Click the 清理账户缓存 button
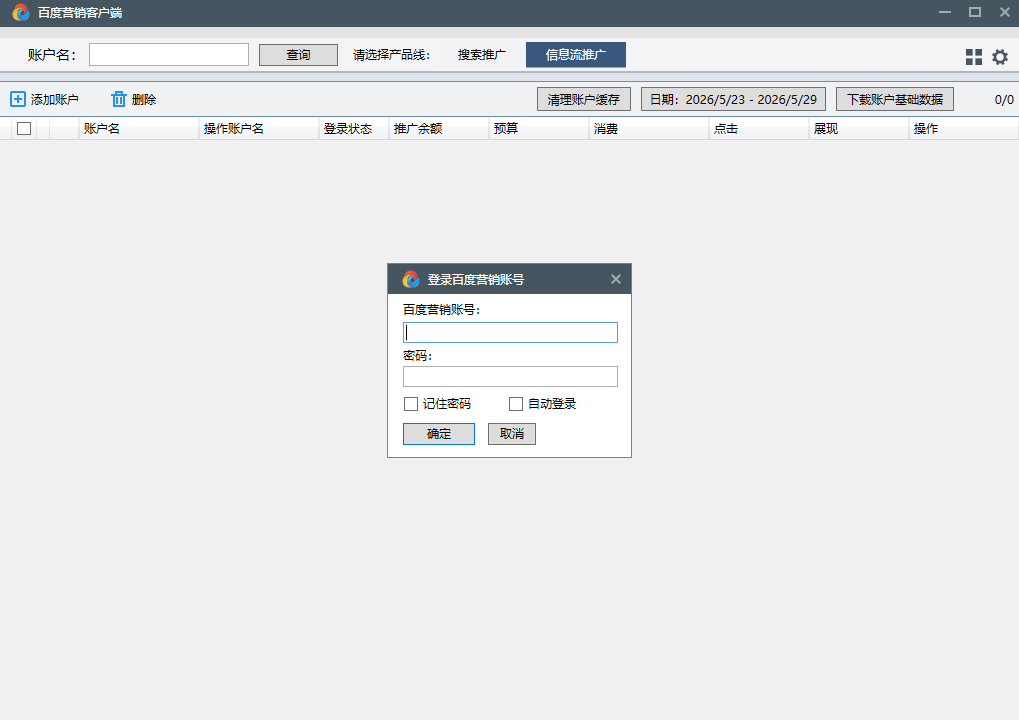 (584, 99)
